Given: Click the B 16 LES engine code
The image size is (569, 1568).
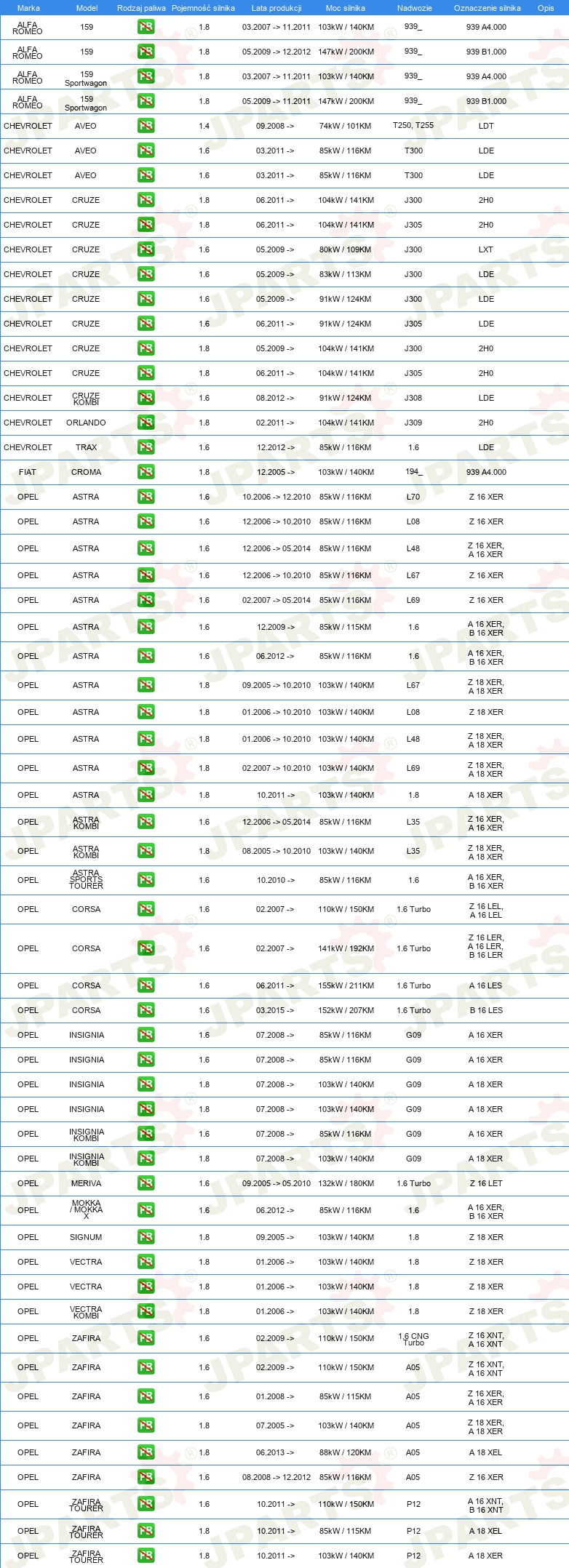Looking at the screenshot, I should click(486, 1010).
